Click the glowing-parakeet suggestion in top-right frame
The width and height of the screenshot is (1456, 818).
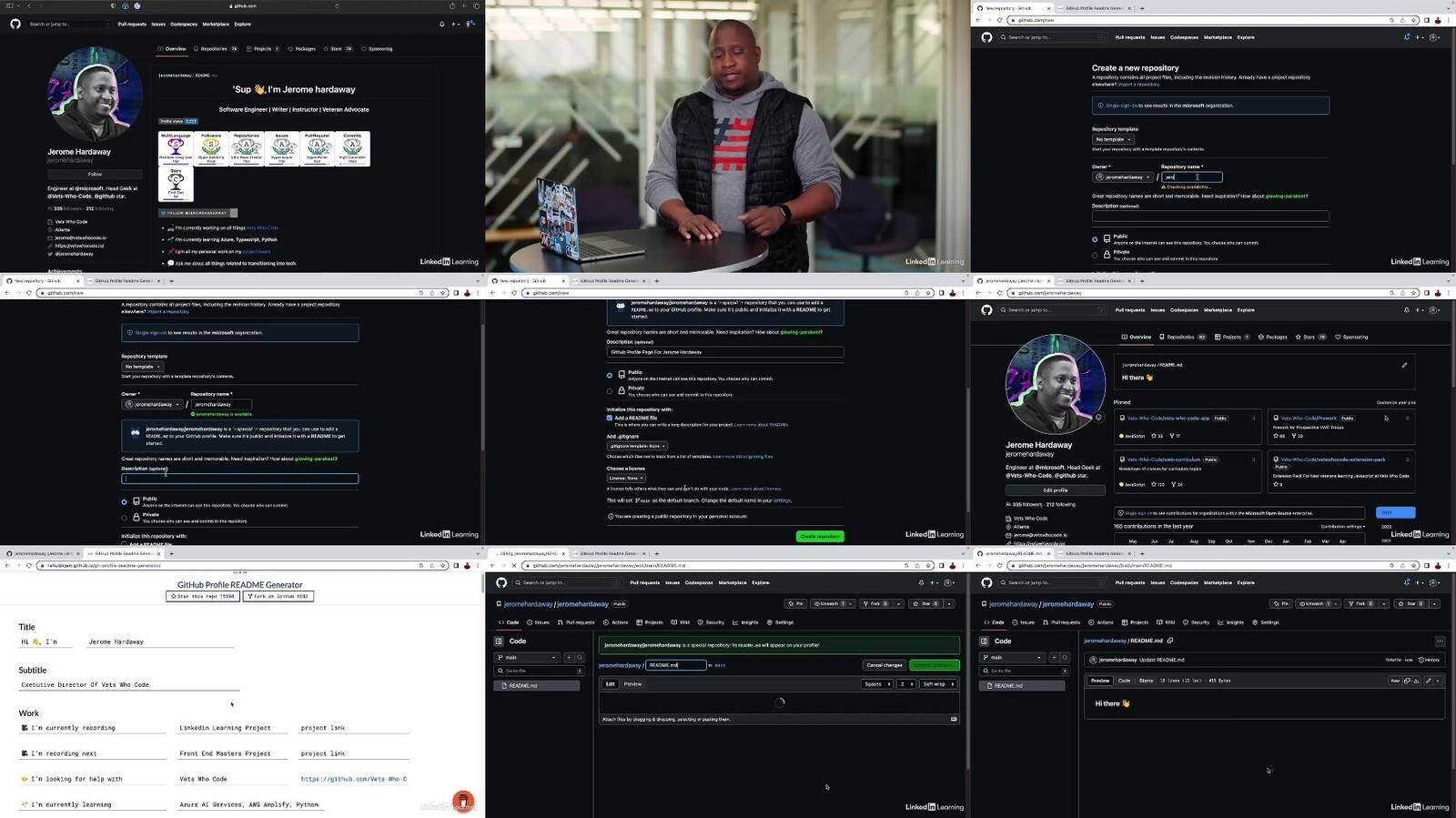pos(1286,196)
